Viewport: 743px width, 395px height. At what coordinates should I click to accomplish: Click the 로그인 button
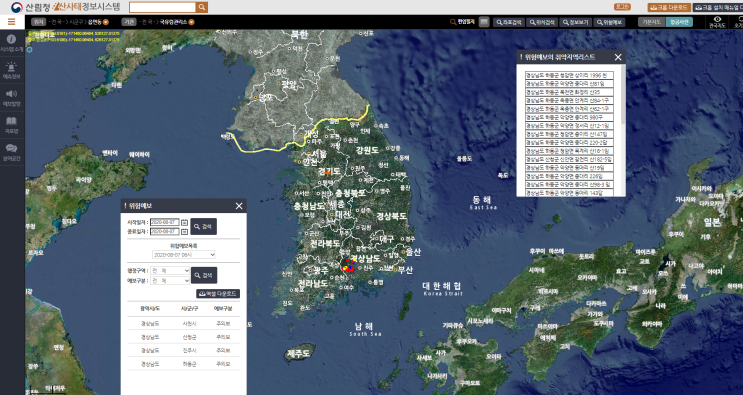(622, 7)
